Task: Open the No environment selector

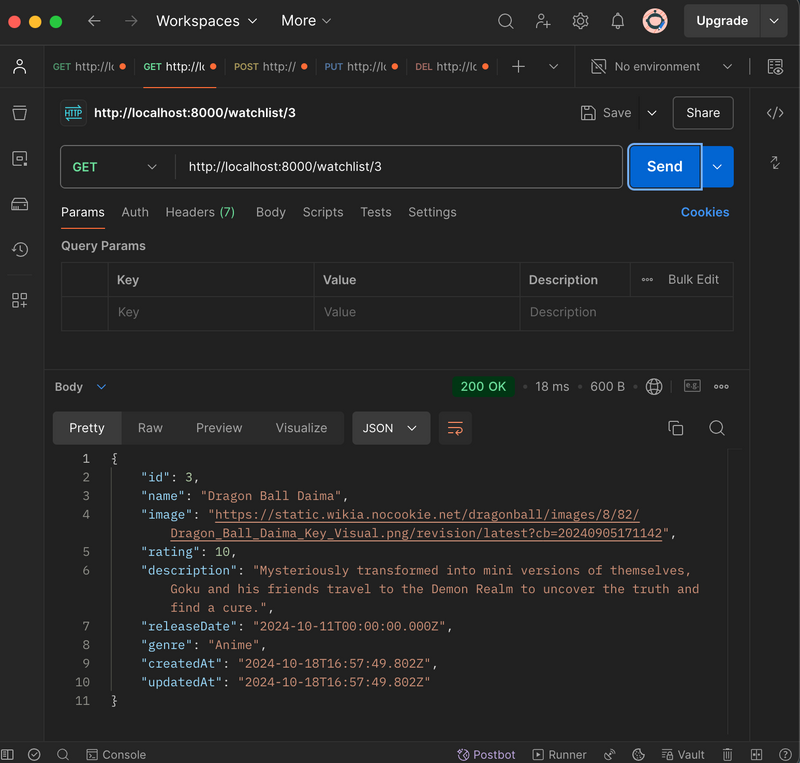Action: (x=662, y=66)
